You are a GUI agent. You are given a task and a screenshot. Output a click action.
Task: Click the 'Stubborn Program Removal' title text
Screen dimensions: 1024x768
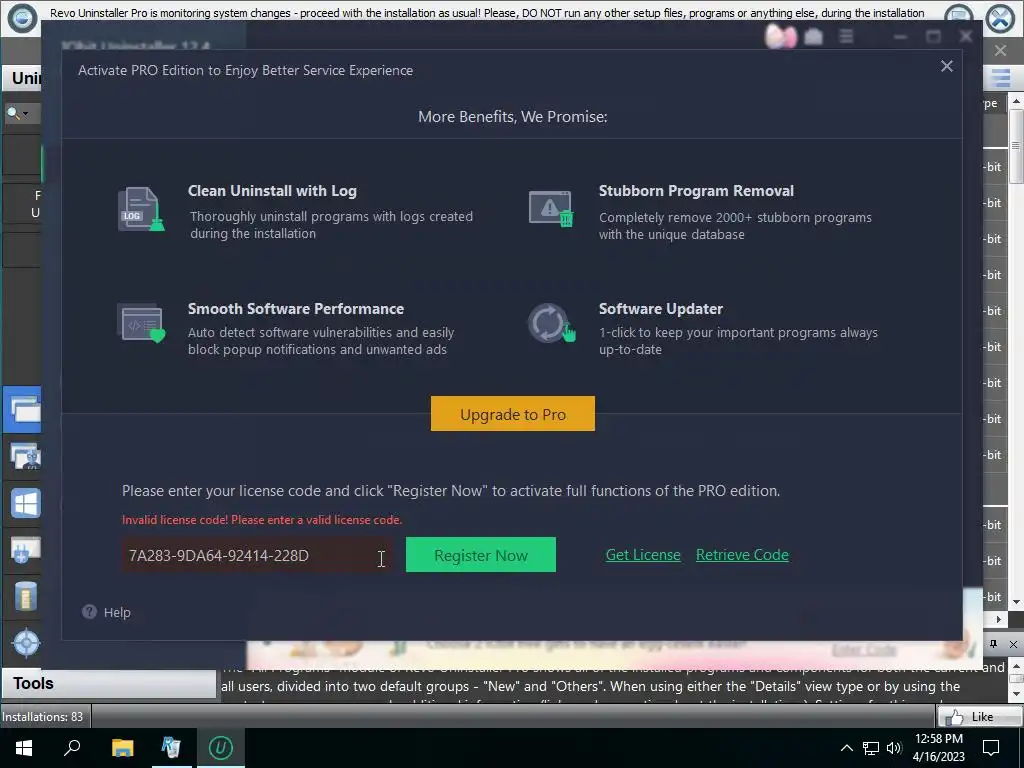point(696,191)
